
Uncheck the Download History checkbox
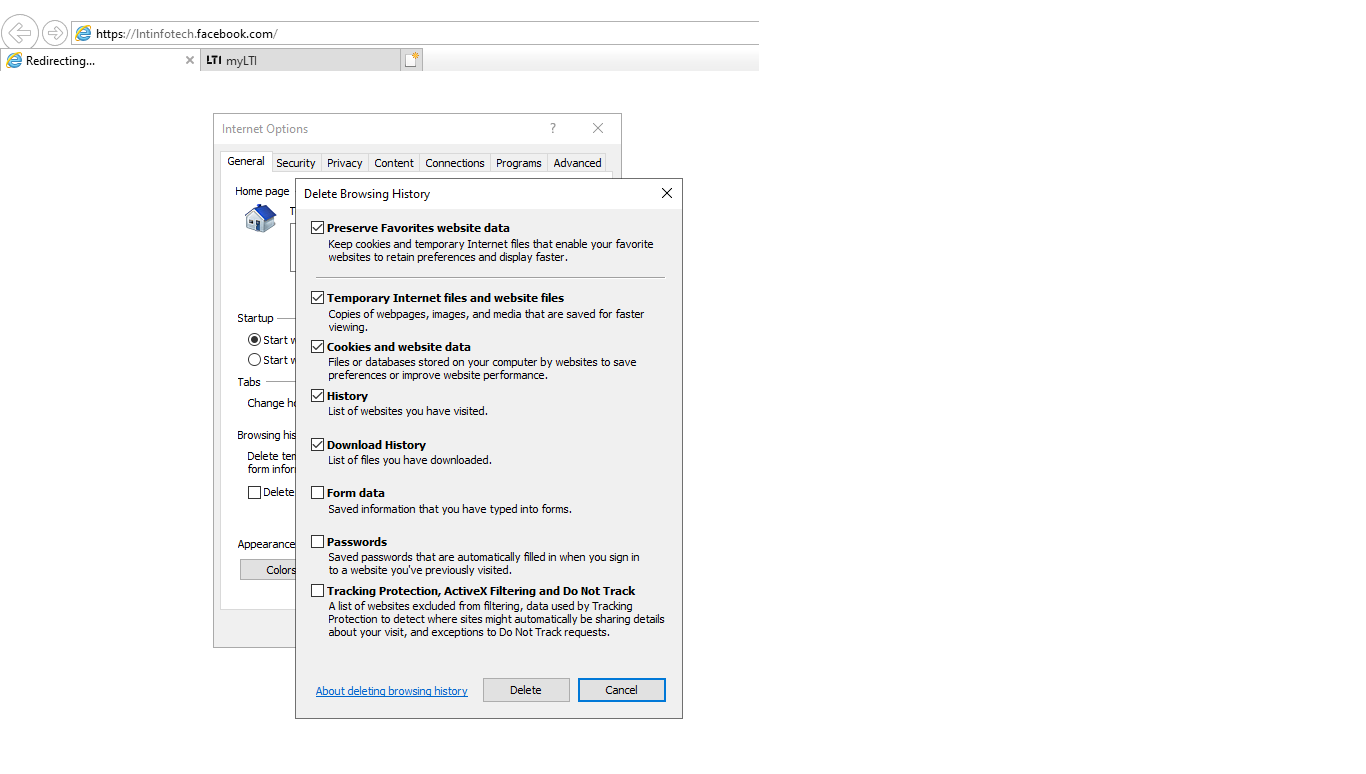[x=317, y=445]
